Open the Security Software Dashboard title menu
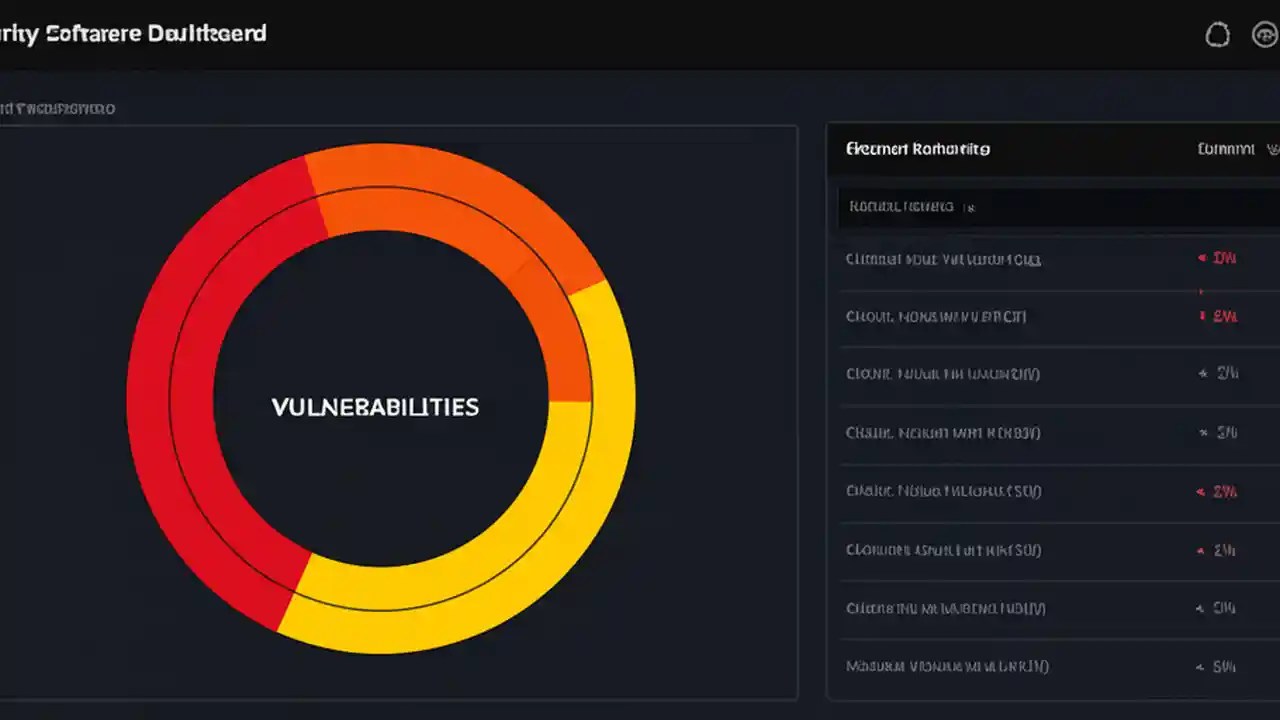Image resolution: width=1280 pixels, height=720 pixels. tap(133, 33)
